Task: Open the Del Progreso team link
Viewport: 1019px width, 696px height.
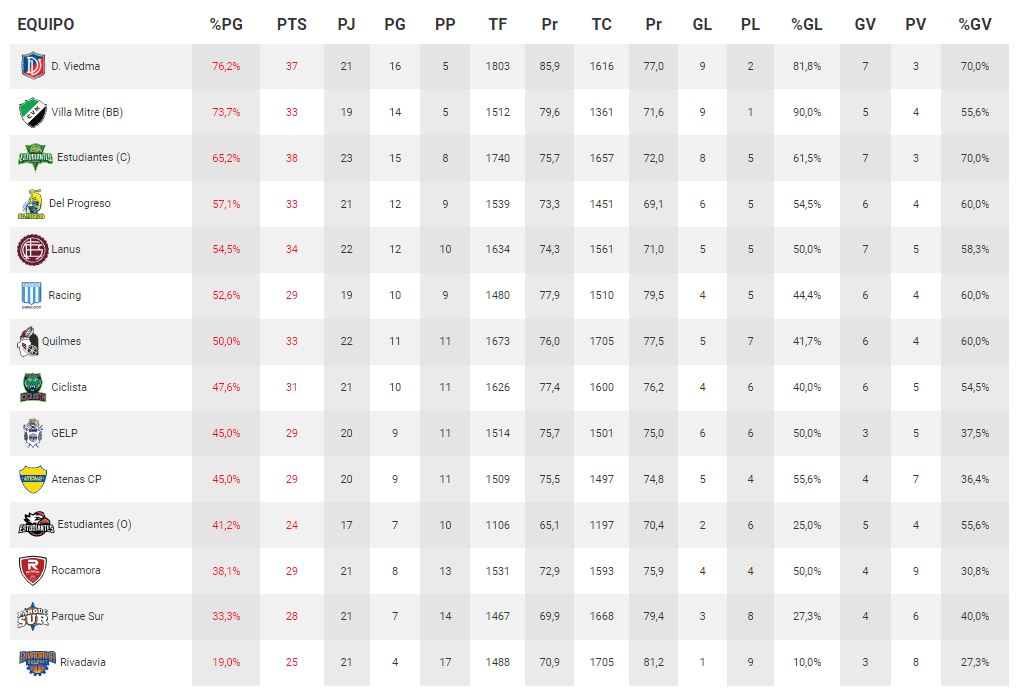Action: pyautogui.click(x=80, y=203)
